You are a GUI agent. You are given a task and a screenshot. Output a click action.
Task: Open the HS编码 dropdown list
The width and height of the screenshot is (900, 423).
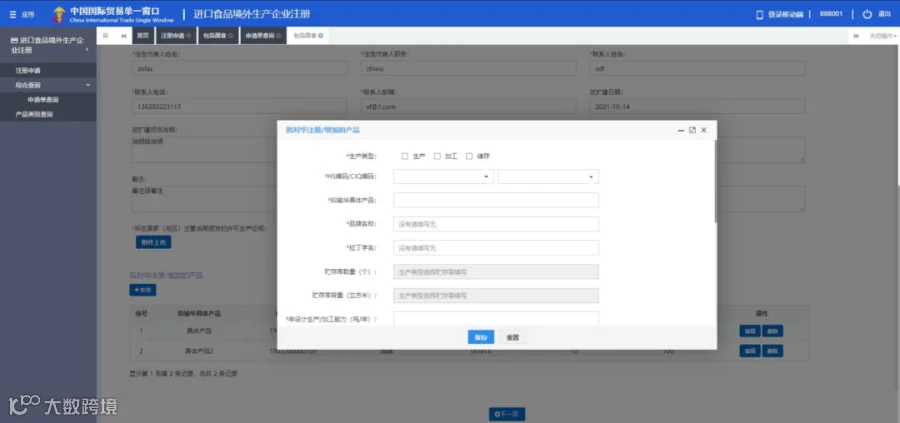pyautogui.click(x=443, y=177)
